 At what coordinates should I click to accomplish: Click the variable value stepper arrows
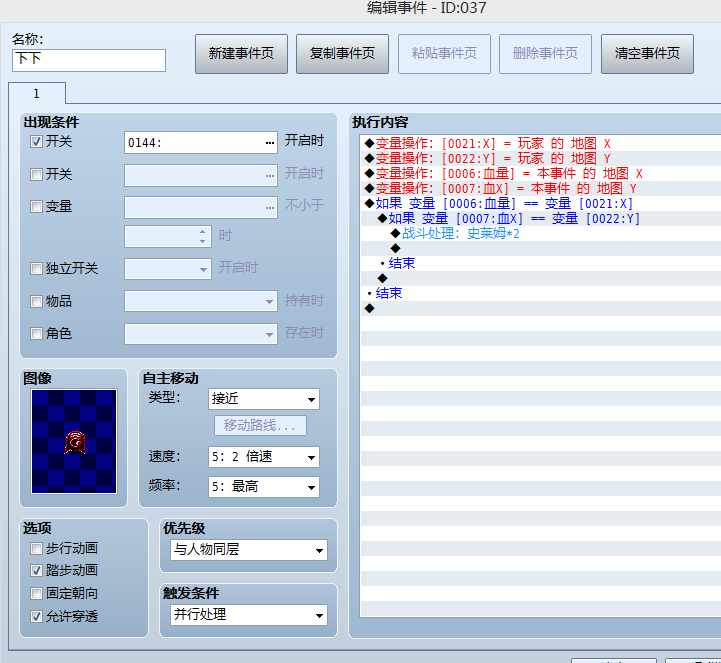(203, 236)
